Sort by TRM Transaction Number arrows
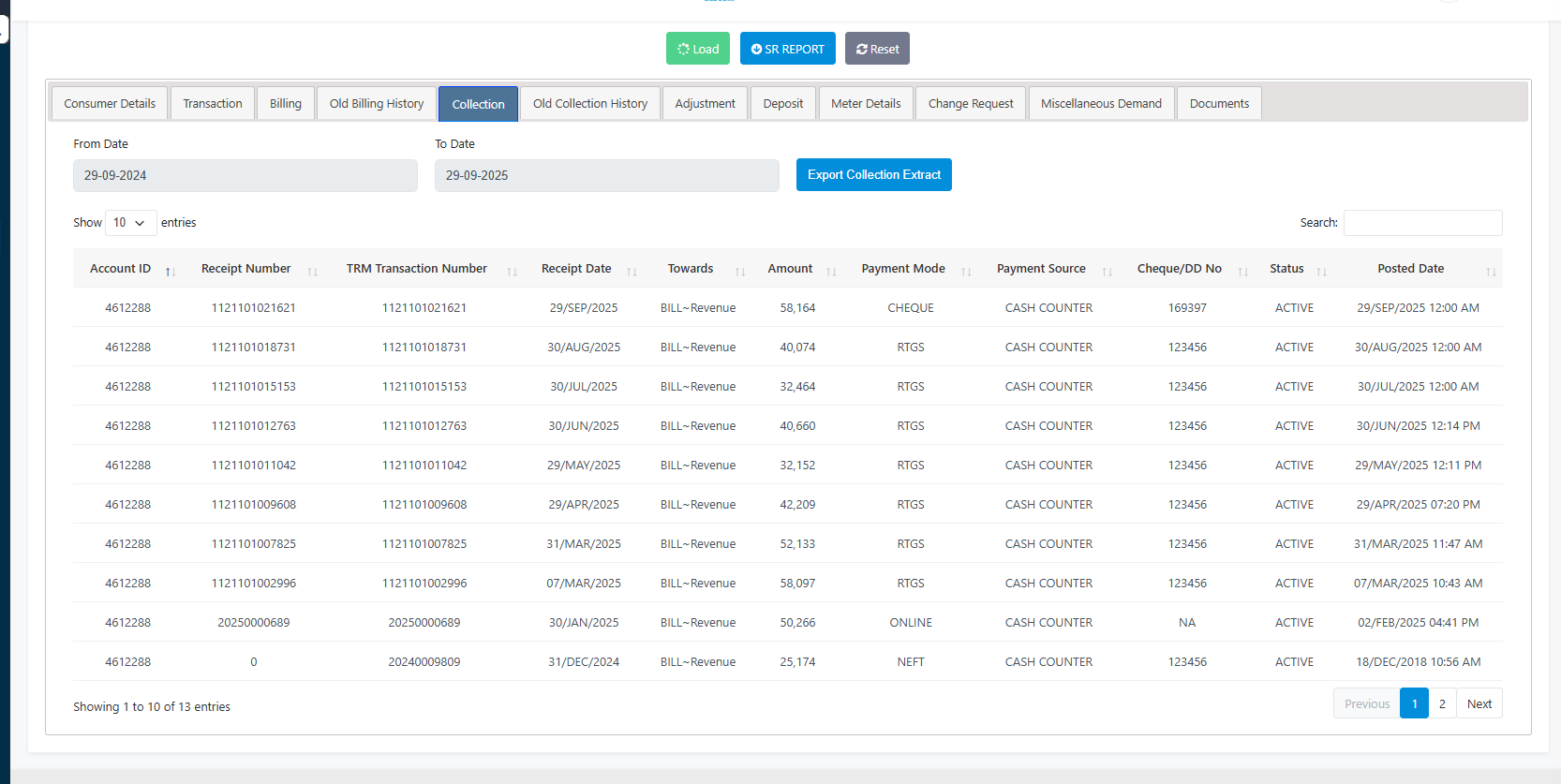This screenshot has width=1561, height=784. [x=512, y=271]
